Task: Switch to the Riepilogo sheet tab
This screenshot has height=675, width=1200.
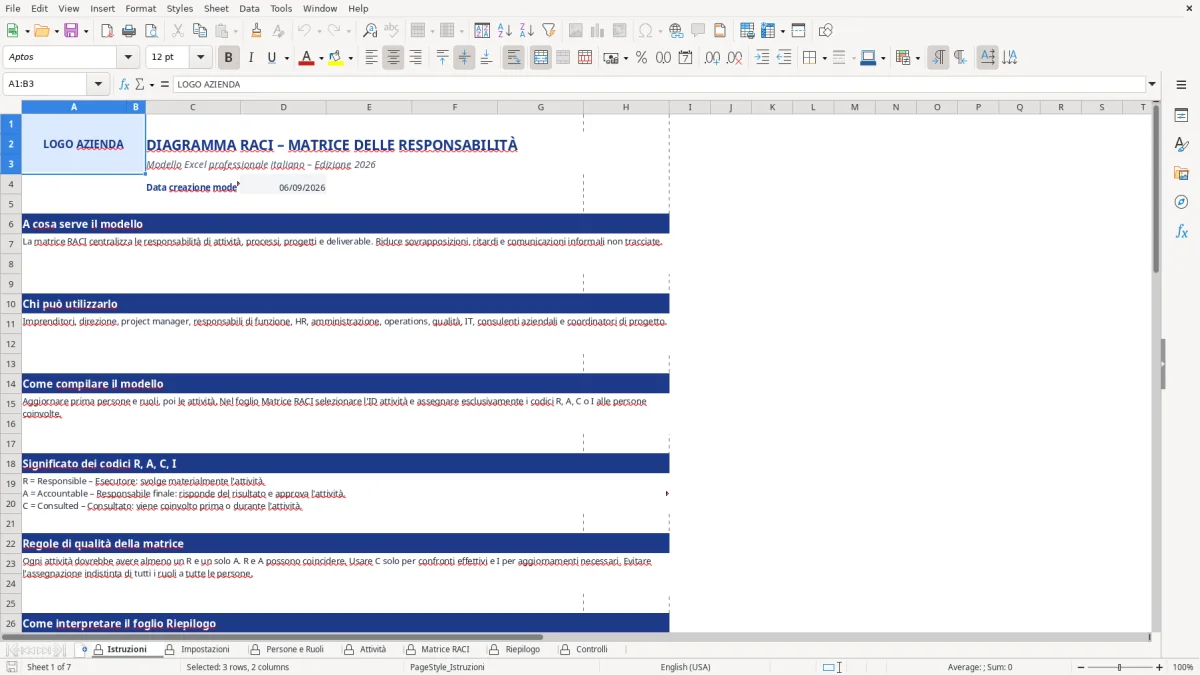Action: pos(522,649)
